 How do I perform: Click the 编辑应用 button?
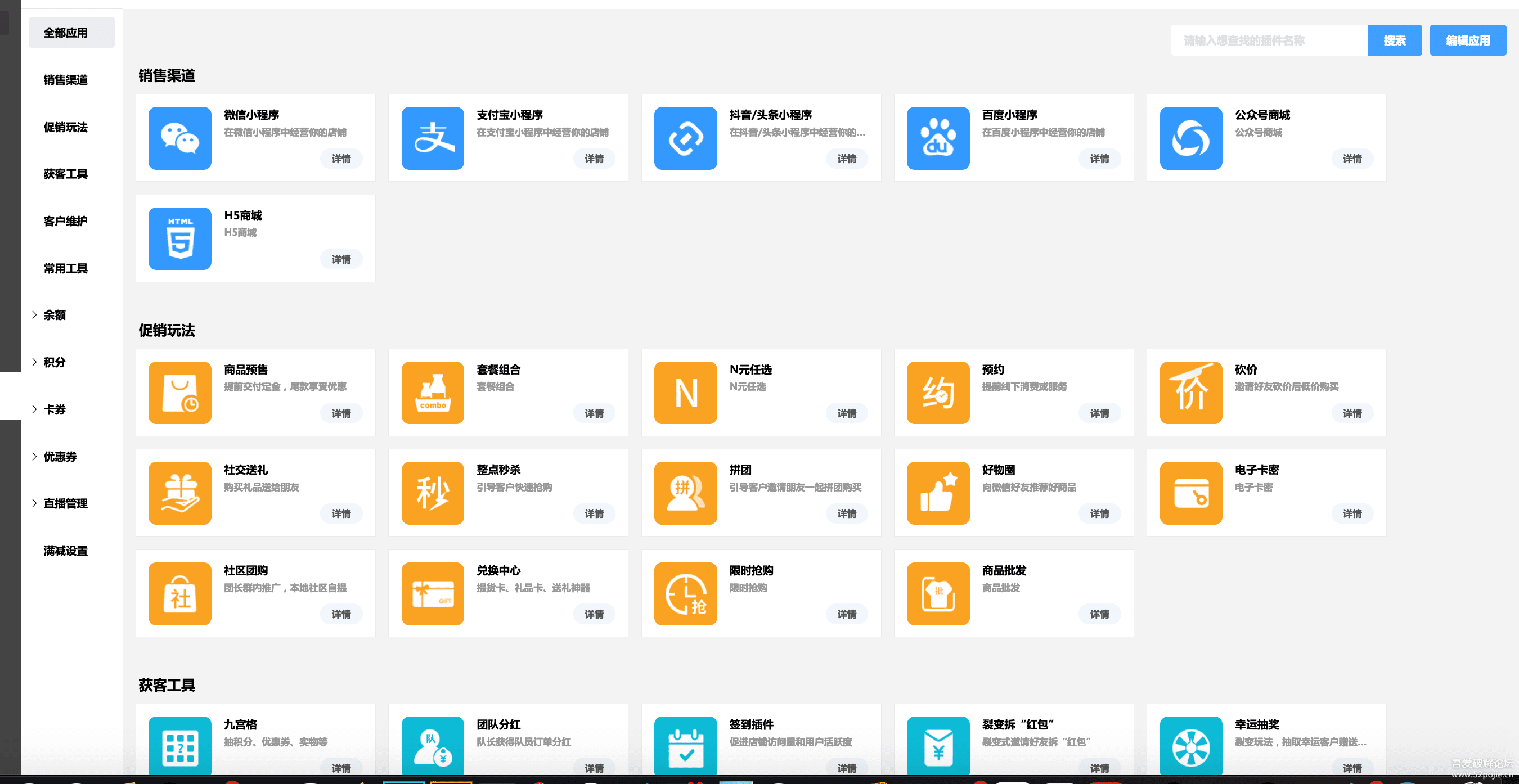click(x=1468, y=40)
